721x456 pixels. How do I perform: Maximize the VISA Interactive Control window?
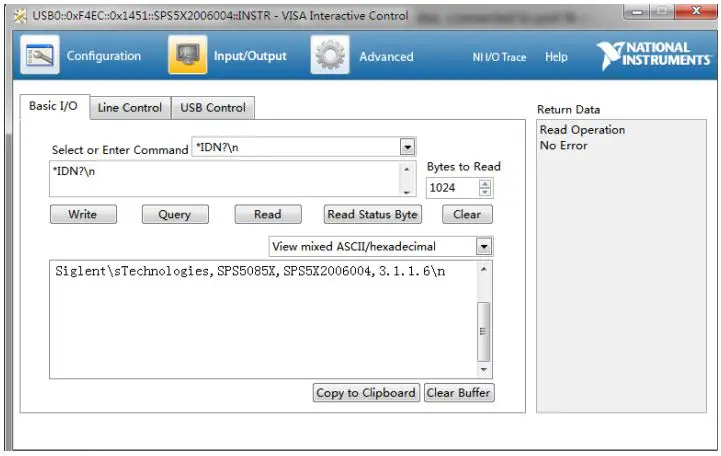coord(662,11)
